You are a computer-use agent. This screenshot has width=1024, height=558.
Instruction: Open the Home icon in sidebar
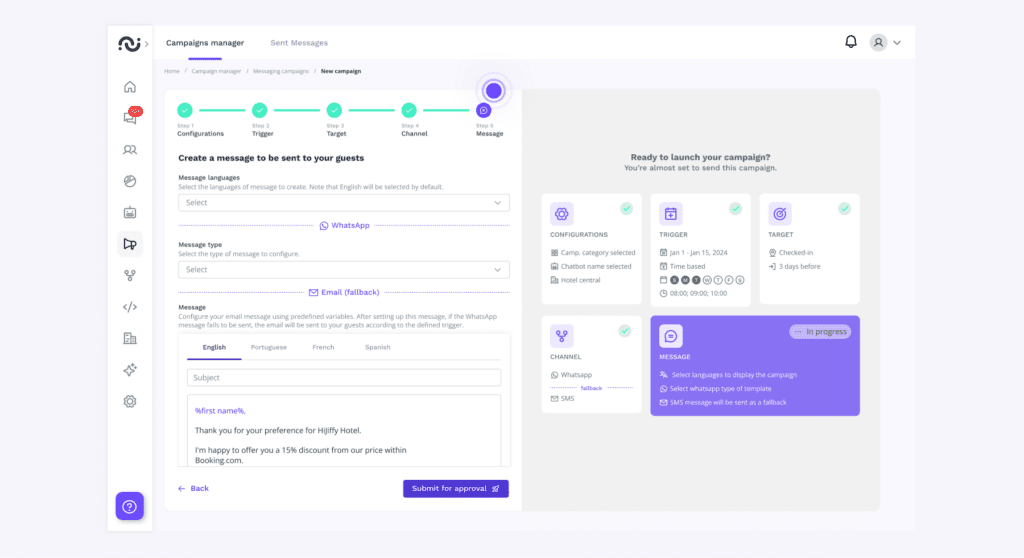(x=130, y=87)
